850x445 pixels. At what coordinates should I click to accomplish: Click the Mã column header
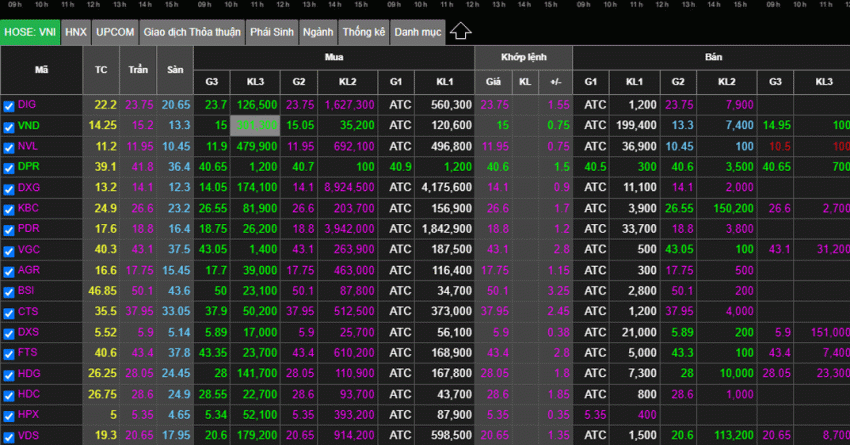42,69
